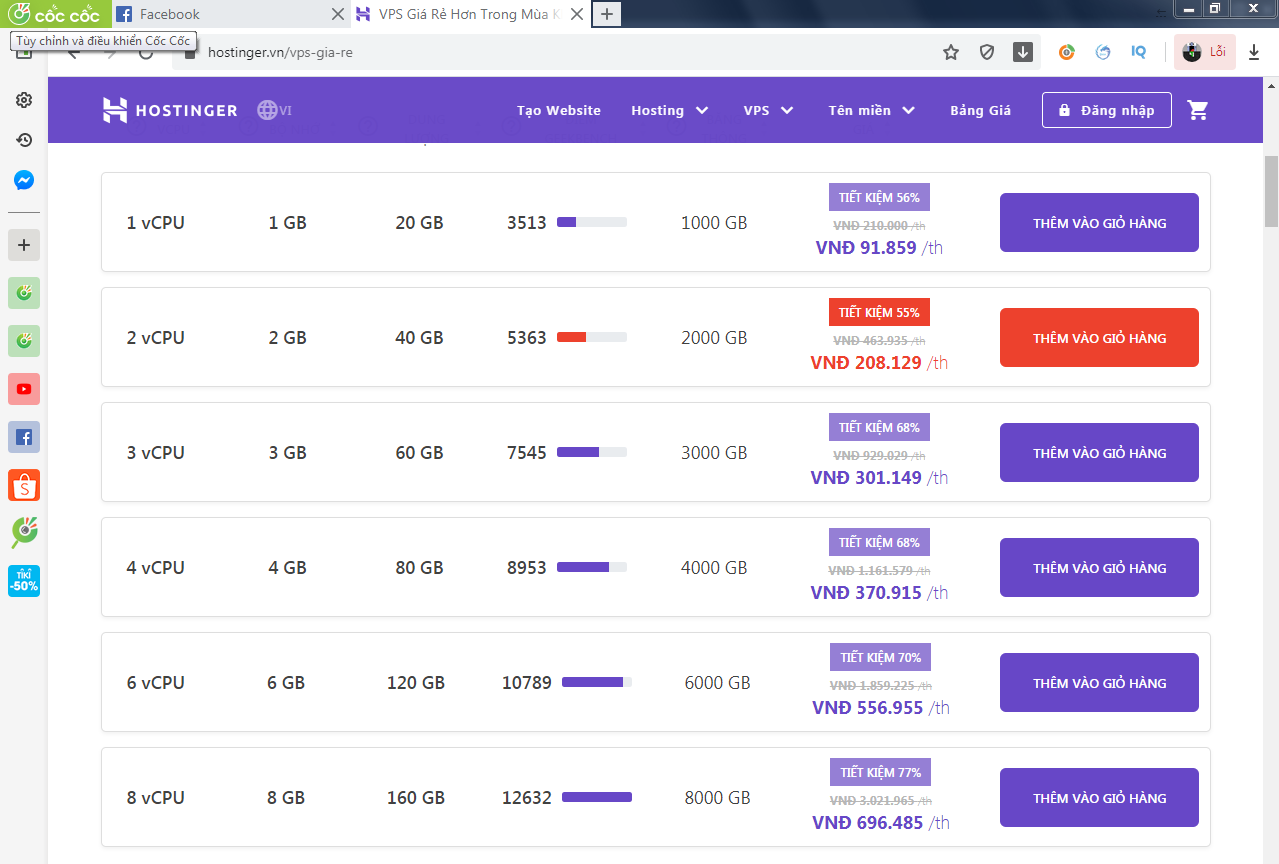Expand the VPS dropdown menu
Viewport: 1279px width, 864px height.
pos(768,110)
